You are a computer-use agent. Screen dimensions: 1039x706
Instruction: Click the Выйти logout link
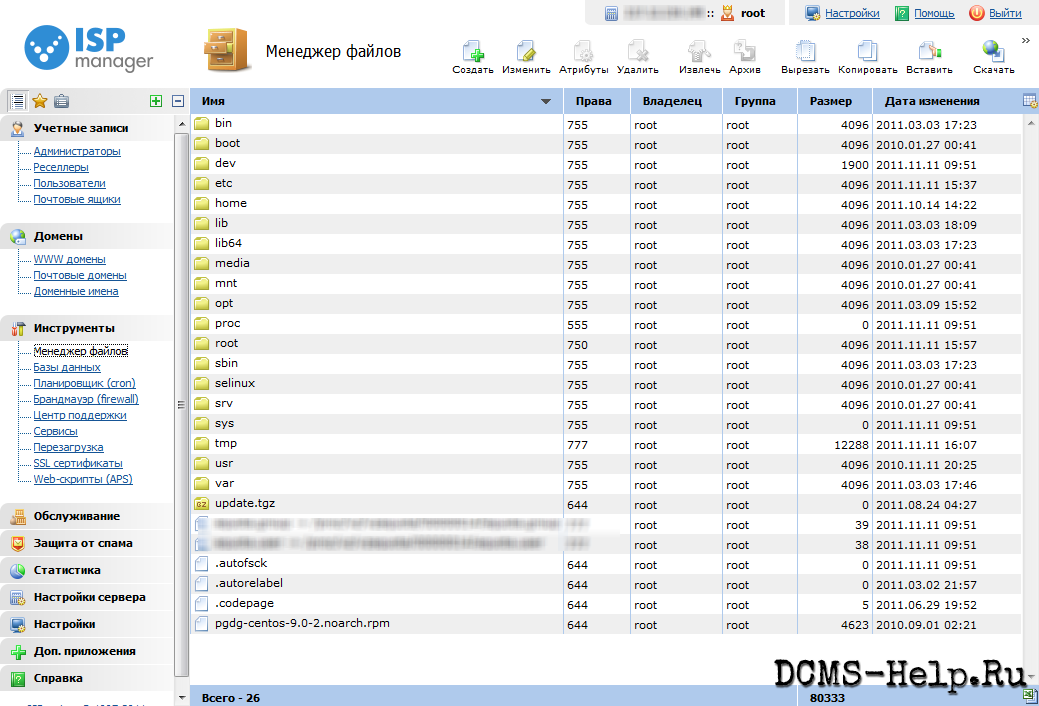point(1005,13)
